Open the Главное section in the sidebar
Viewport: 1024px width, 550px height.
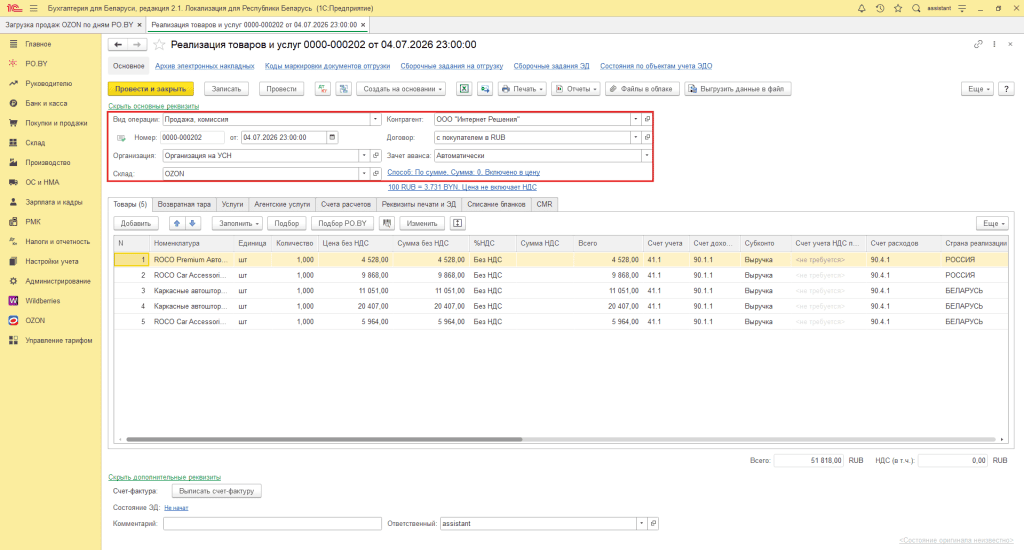click(38, 44)
